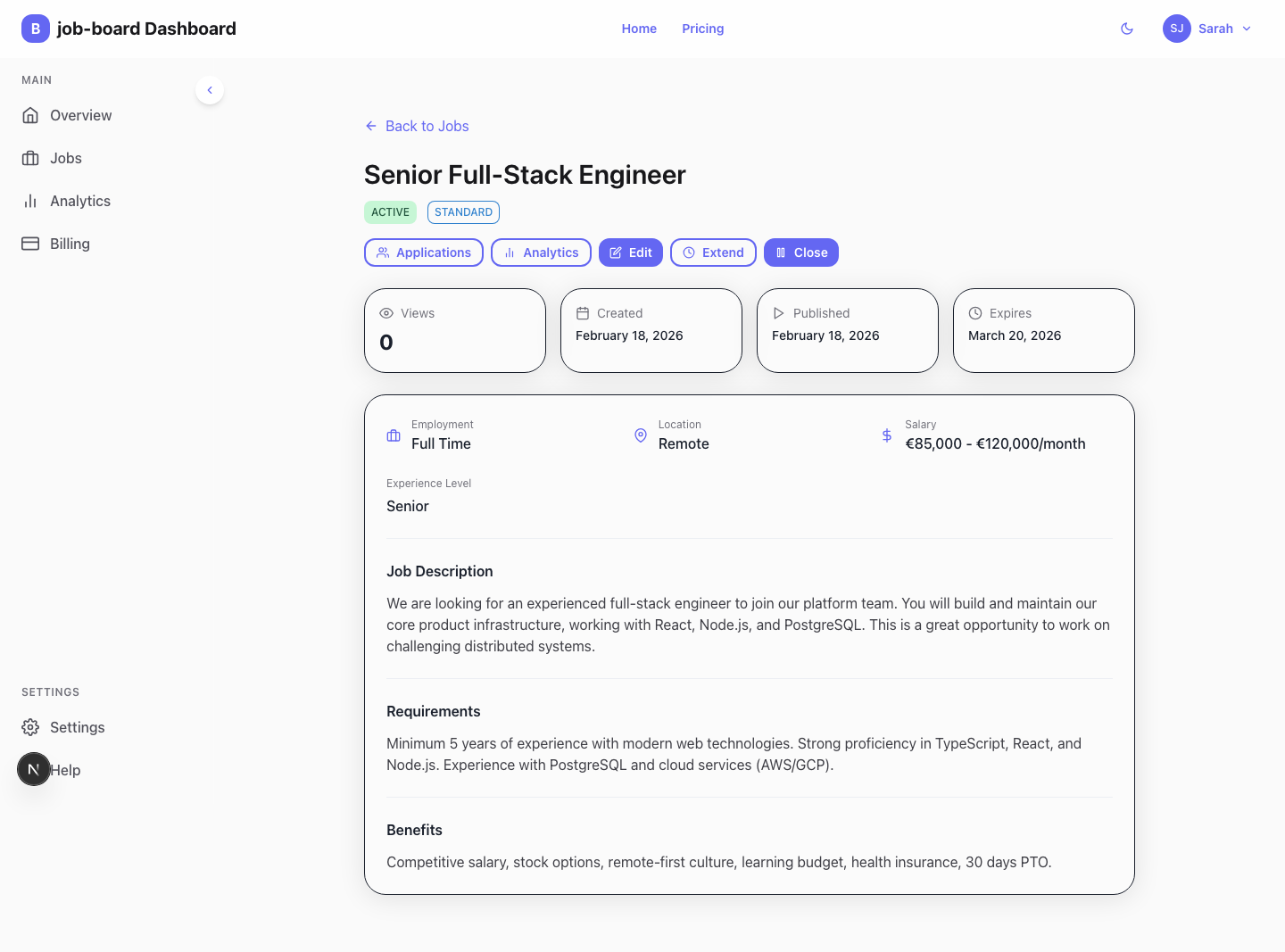
Task: Click the Extend button to lengthen posting
Action: [x=713, y=252]
